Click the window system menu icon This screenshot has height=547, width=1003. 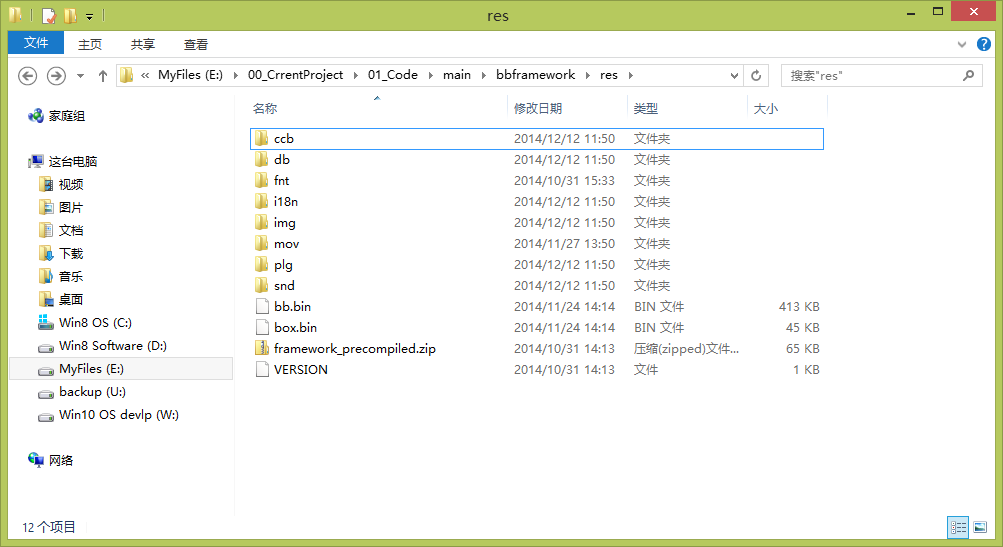16,15
